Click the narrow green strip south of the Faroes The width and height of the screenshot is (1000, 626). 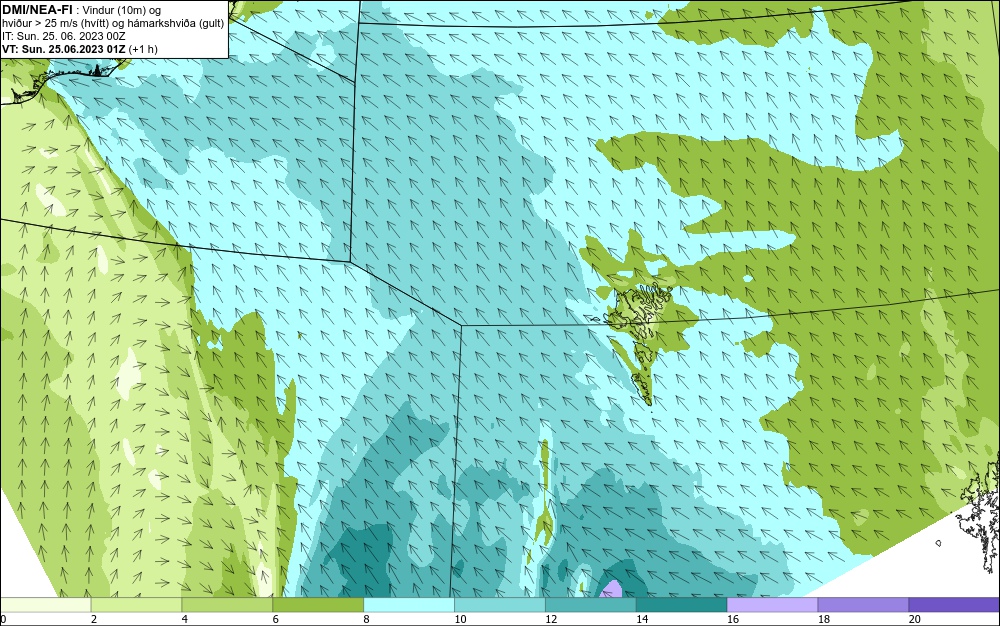545,494
